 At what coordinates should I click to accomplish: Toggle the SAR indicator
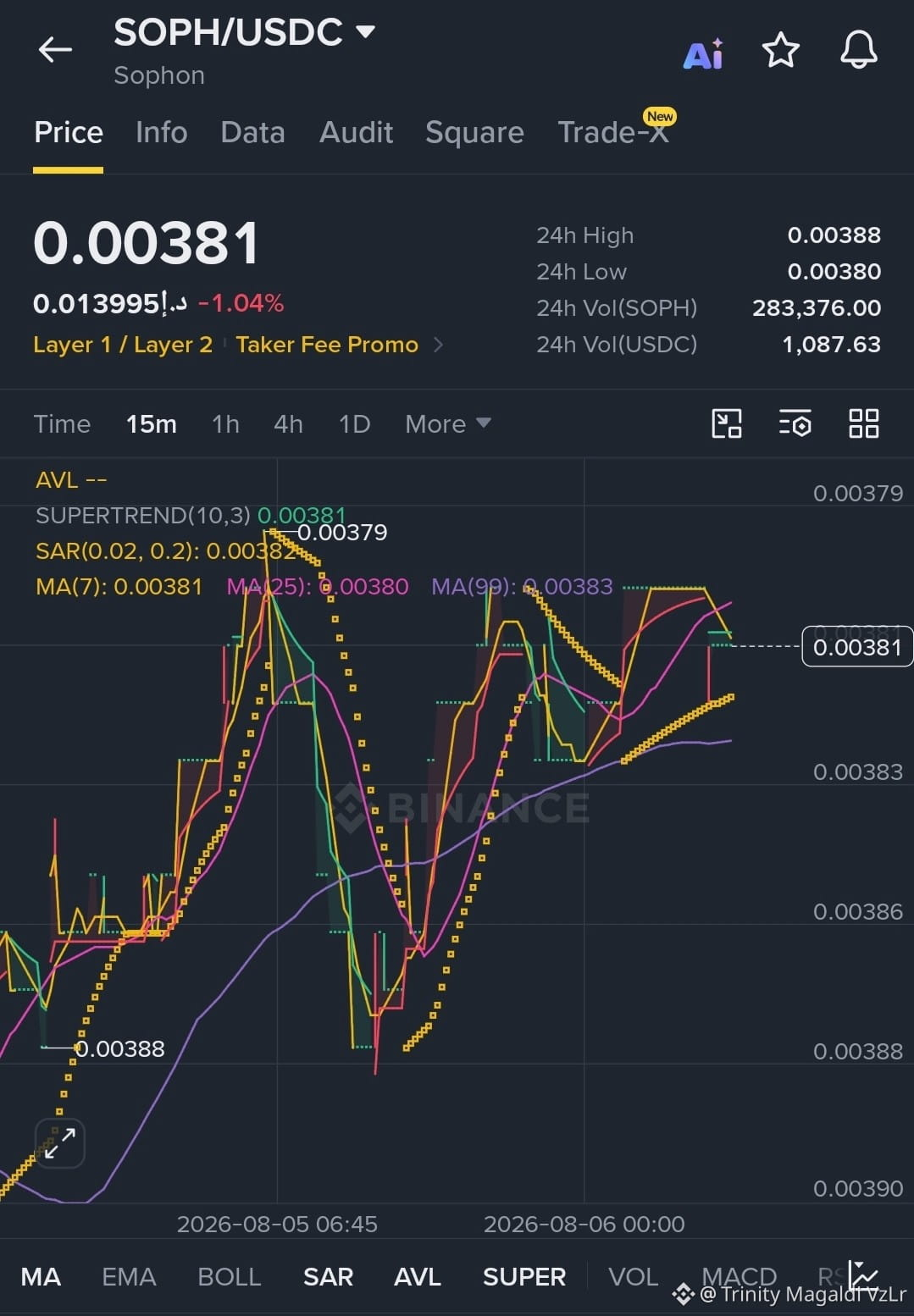[x=328, y=1276]
